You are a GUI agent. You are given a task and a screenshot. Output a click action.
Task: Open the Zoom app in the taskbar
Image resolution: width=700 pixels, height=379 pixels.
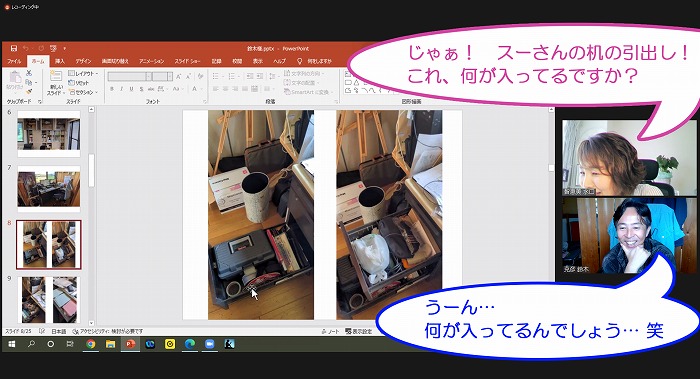[209, 344]
